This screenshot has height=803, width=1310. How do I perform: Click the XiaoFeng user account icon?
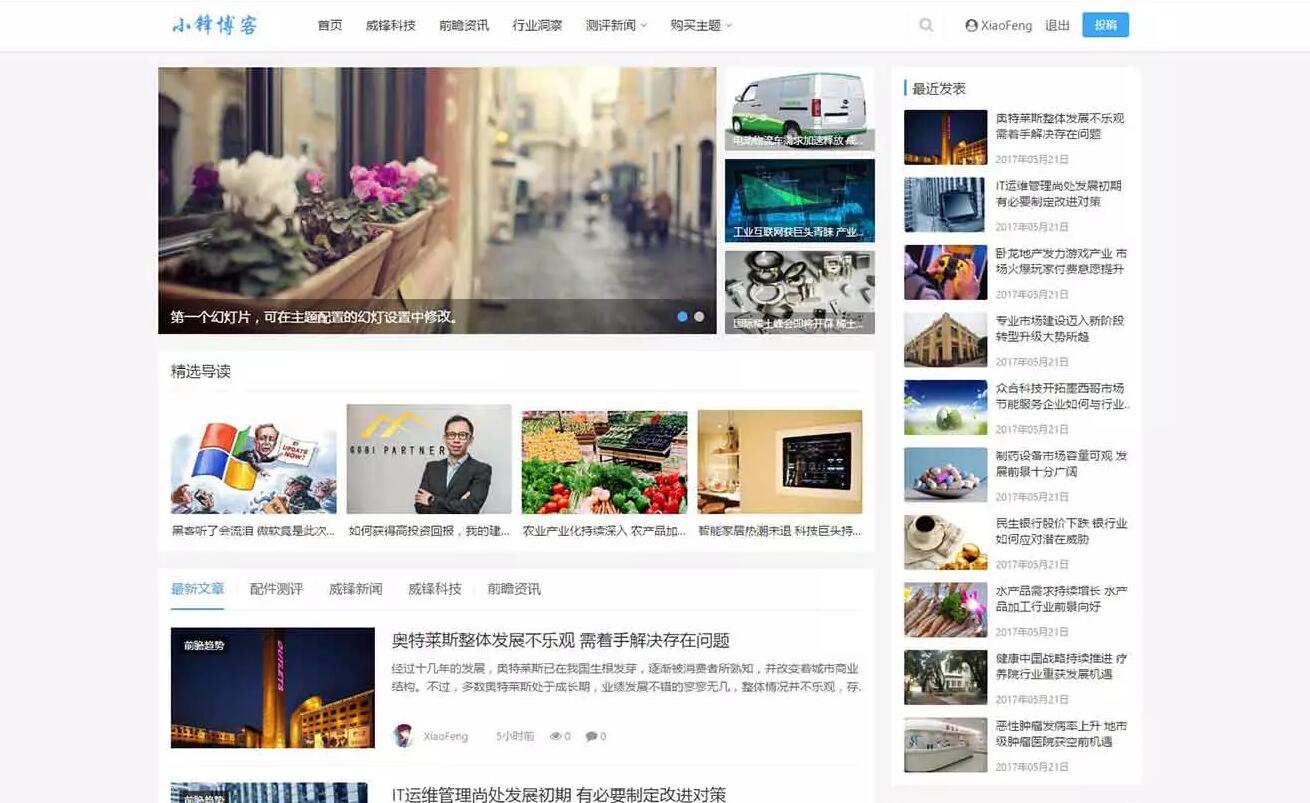tap(971, 25)
